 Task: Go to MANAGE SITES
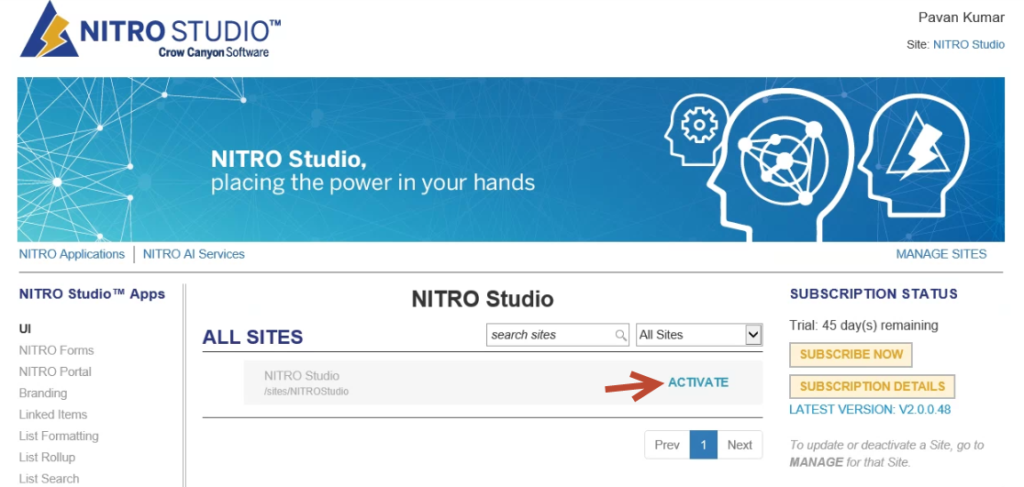(x=941, y=254)
